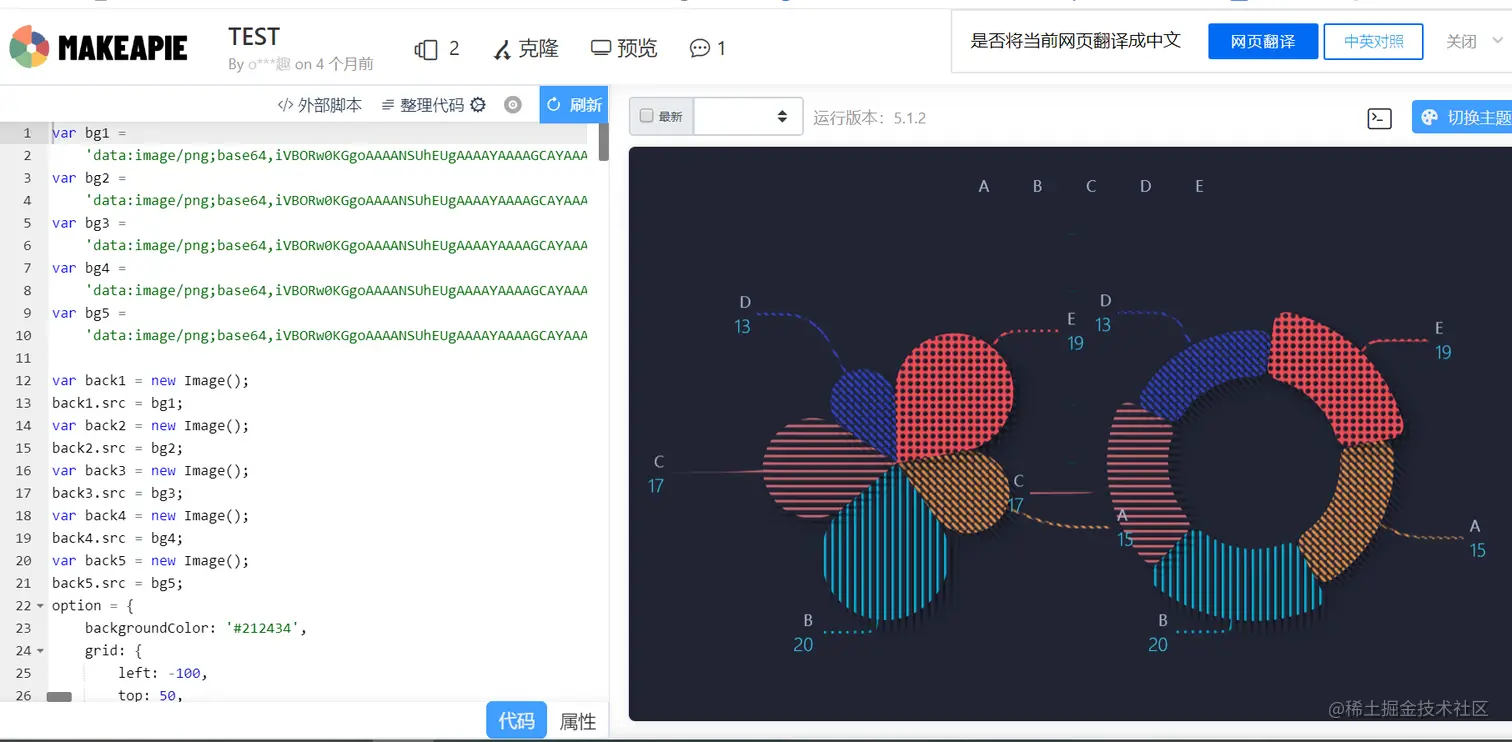Image resolution: width=1512 pixels, height=742 pixels.
Task: Expand the translation bar dropdown arrow
Action: 1498,41
